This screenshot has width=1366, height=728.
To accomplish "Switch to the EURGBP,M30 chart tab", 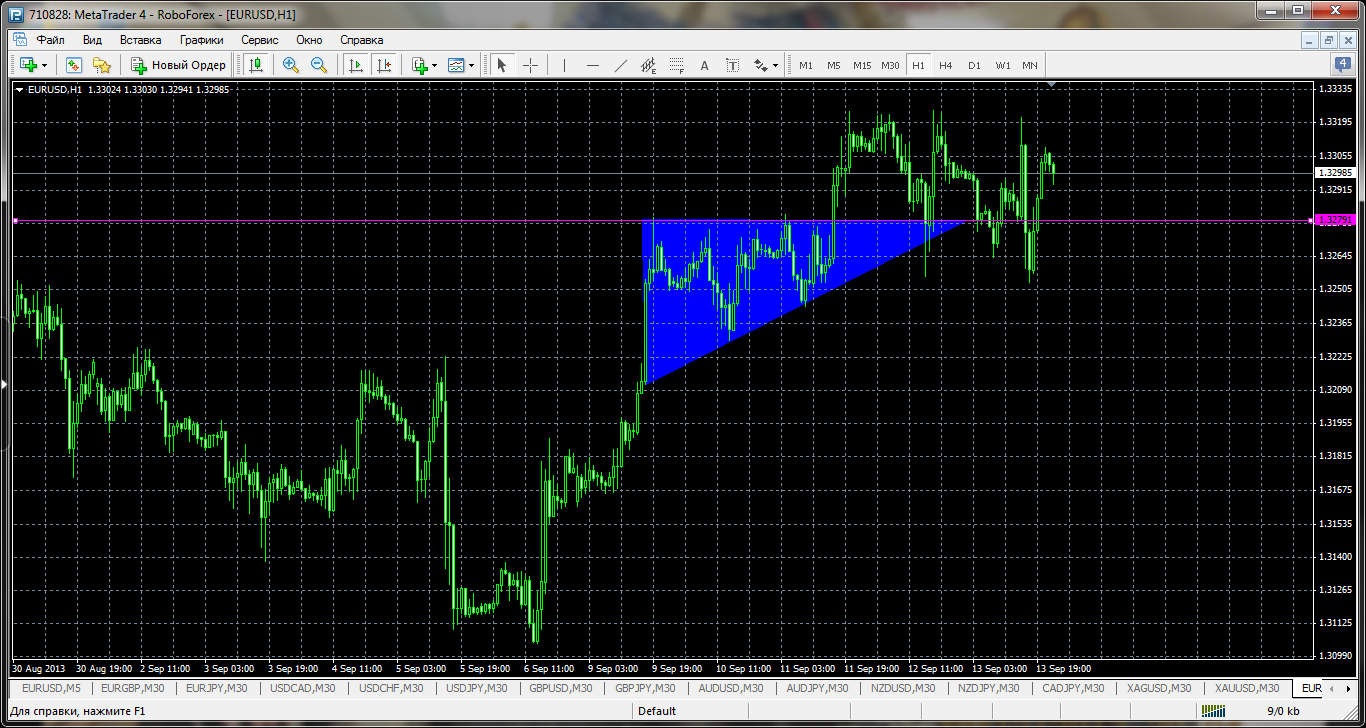I will click(133, 688).
